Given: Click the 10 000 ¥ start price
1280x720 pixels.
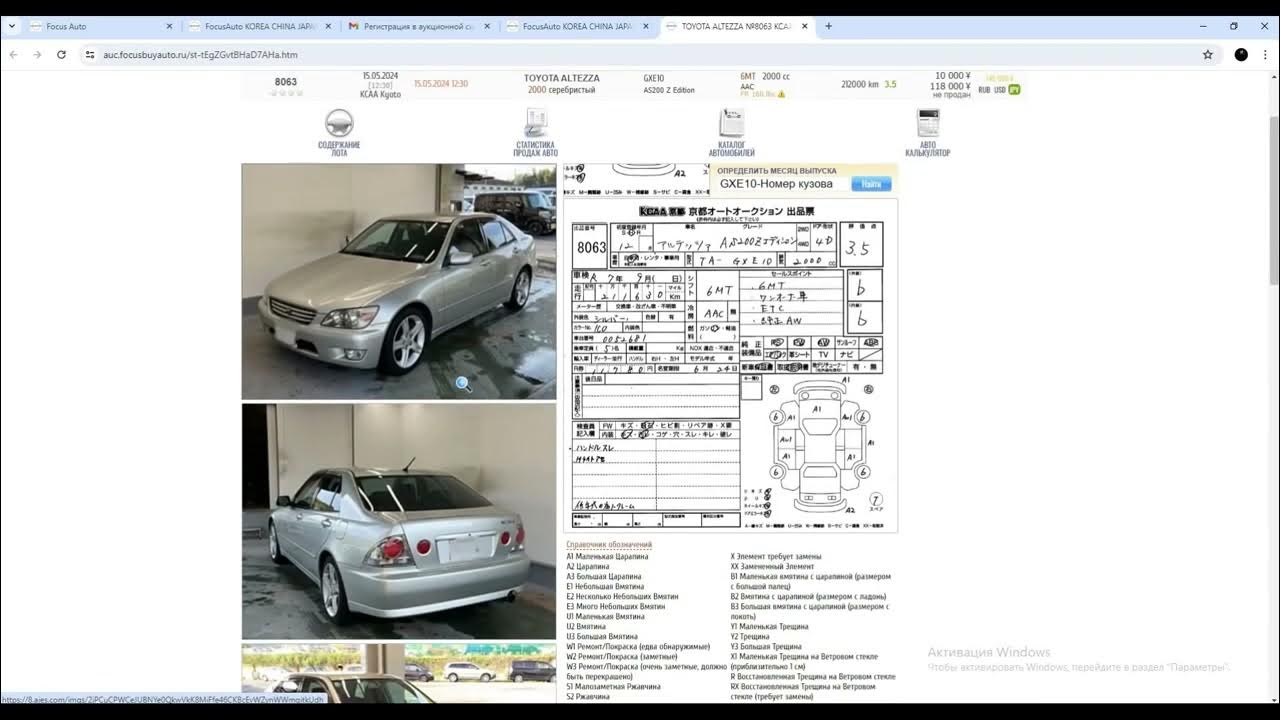Looking at the screenshot, I should click(953, 76).
